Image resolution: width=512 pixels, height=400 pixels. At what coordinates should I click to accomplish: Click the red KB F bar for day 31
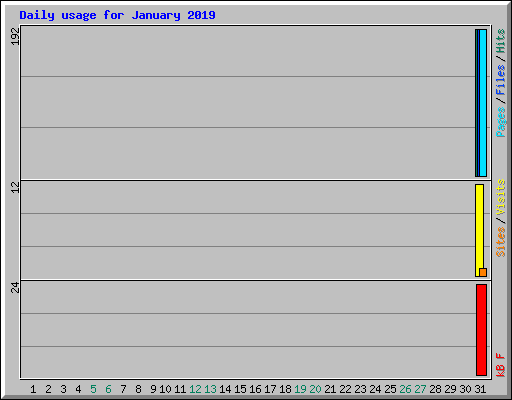[x=481, y=330]
